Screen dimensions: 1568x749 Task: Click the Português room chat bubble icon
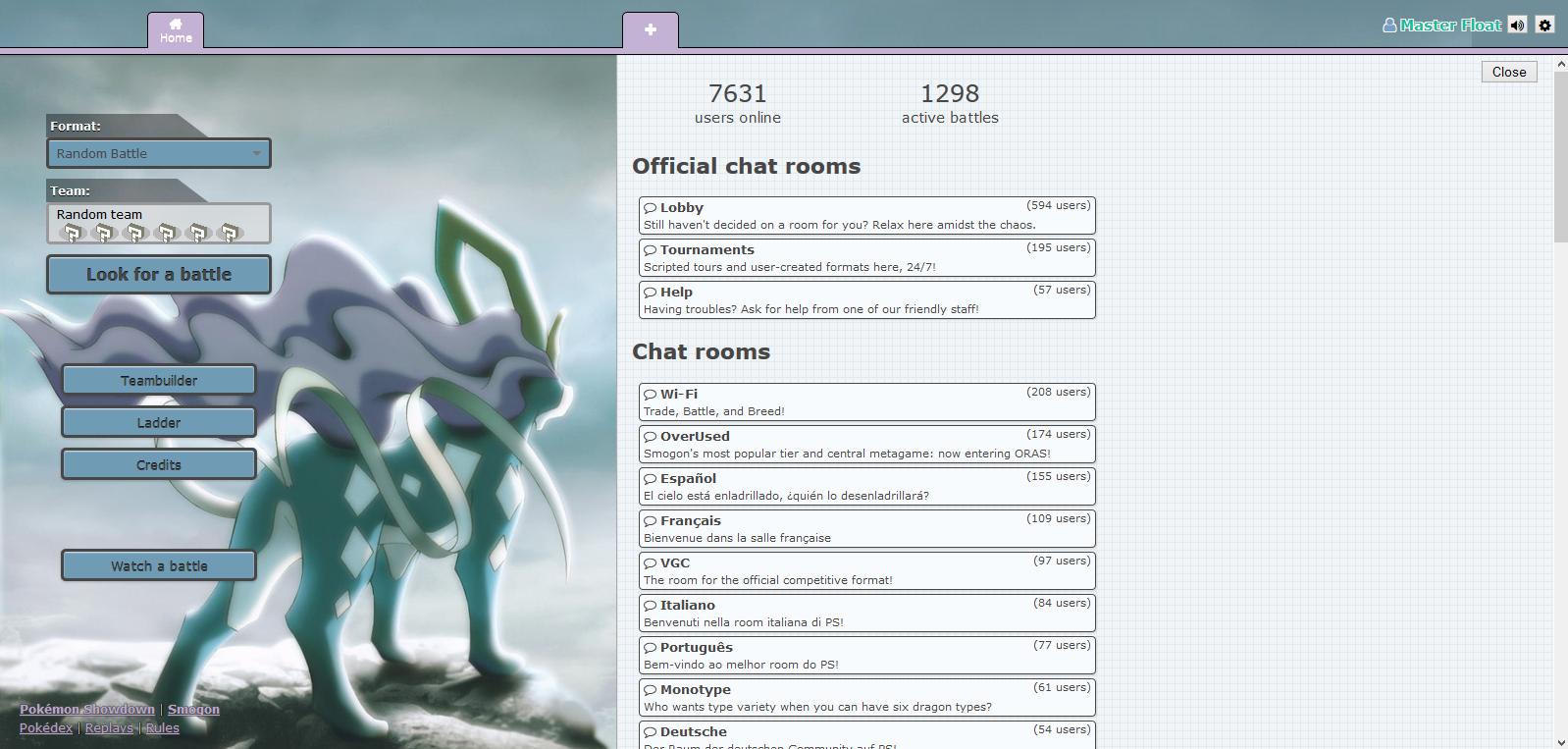(x=650, y=648)
